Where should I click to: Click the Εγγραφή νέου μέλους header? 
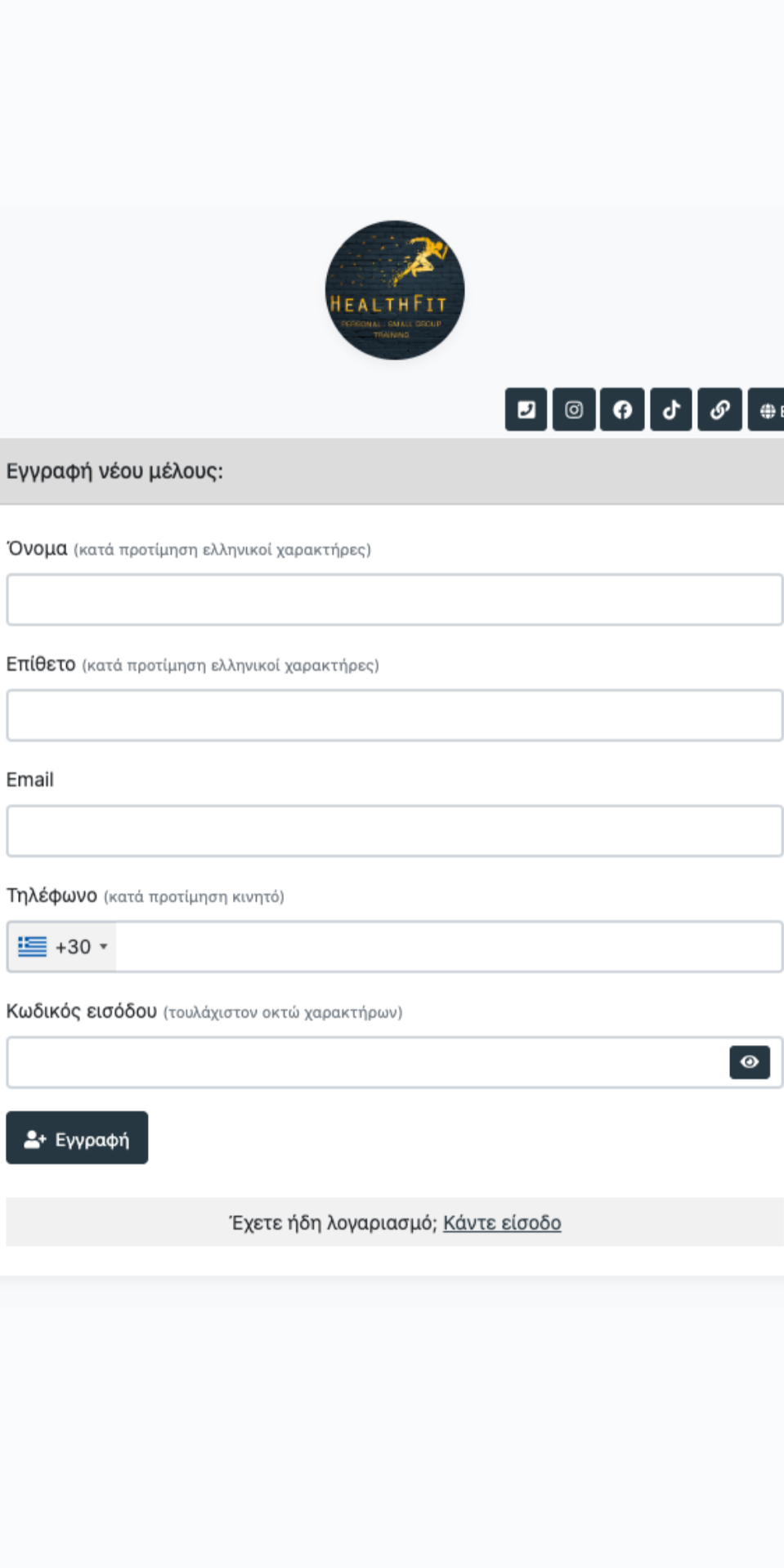tap(114, 471)
